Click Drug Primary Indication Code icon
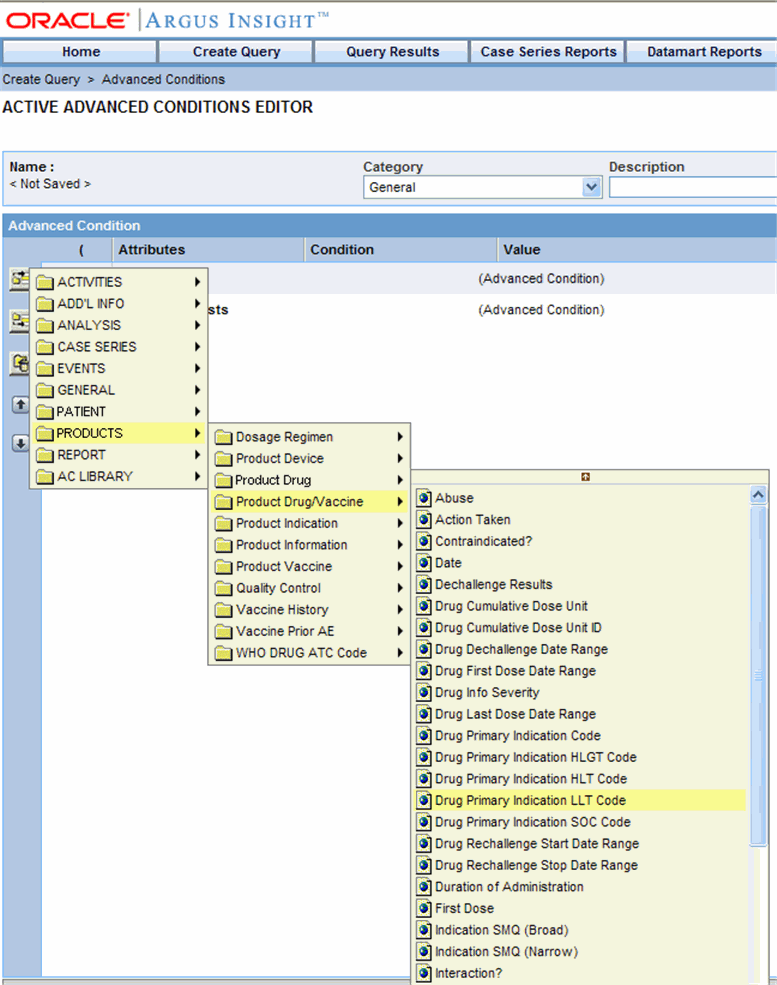 [x=424, y=736]
